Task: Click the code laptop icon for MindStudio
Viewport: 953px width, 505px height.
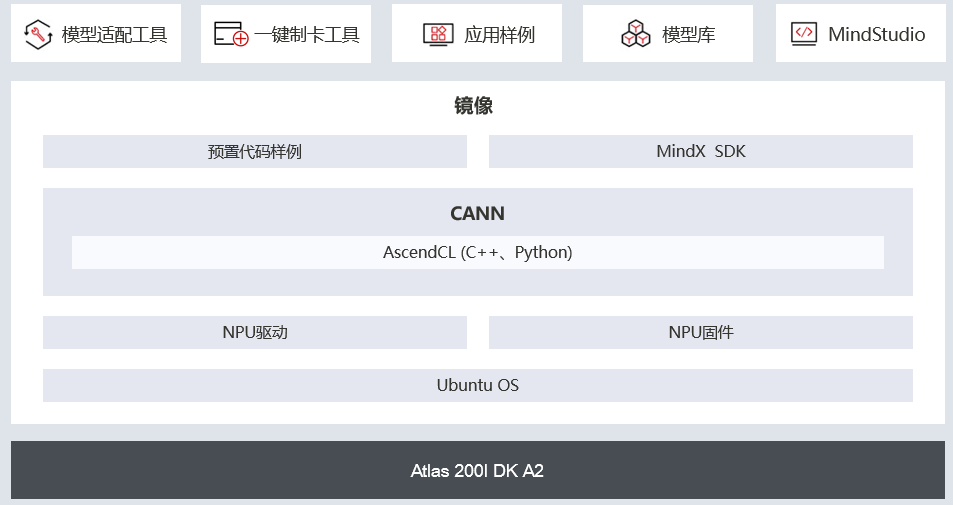Action: [803, 34]
